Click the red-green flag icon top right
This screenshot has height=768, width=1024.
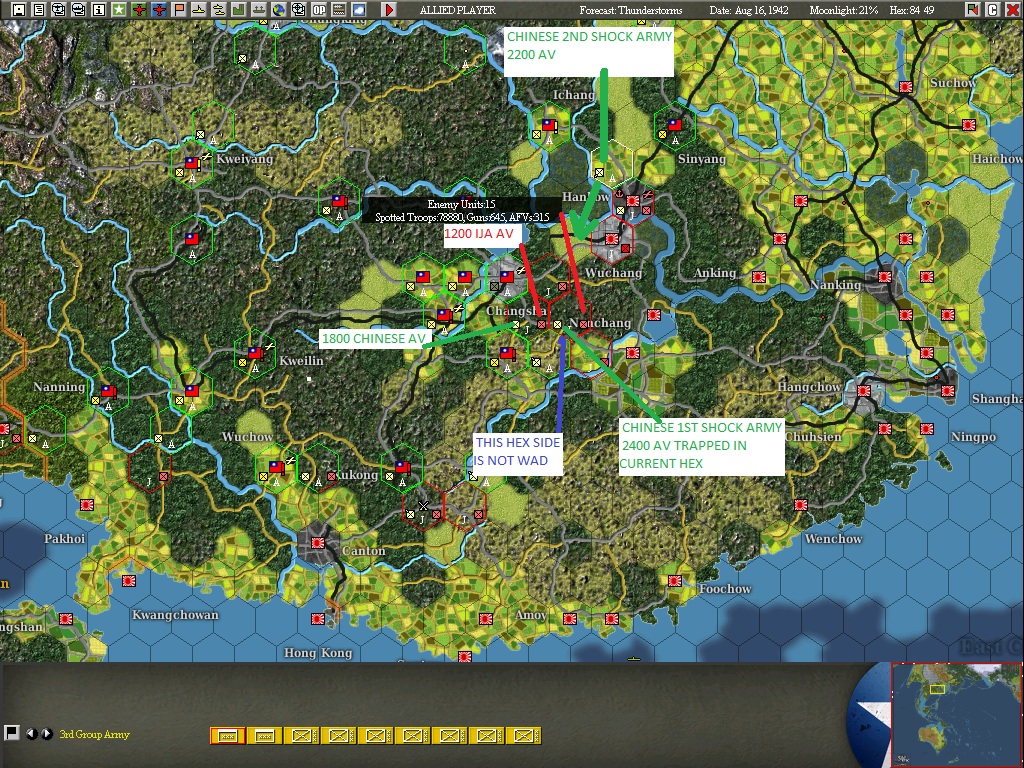(972, 10)
